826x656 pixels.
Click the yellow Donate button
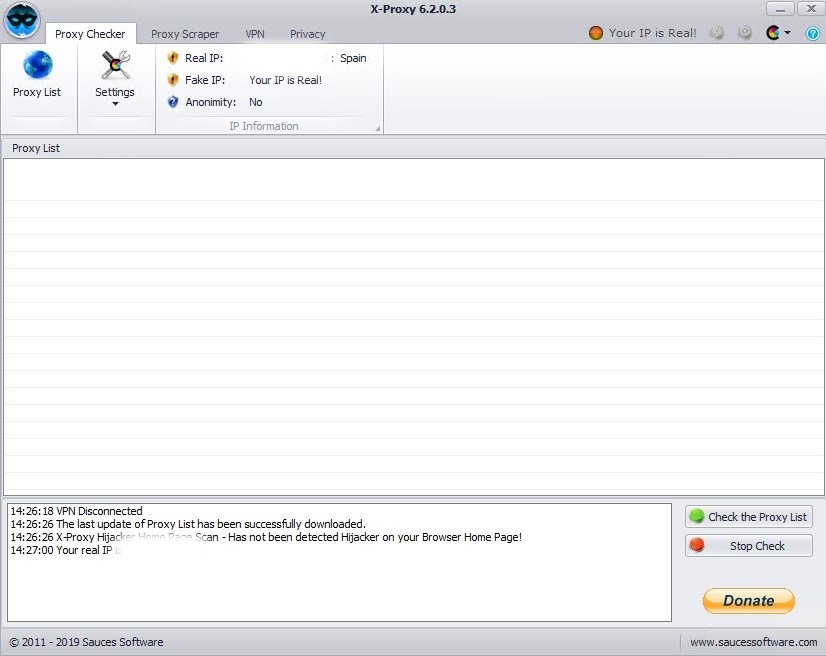tap(749, 601)
